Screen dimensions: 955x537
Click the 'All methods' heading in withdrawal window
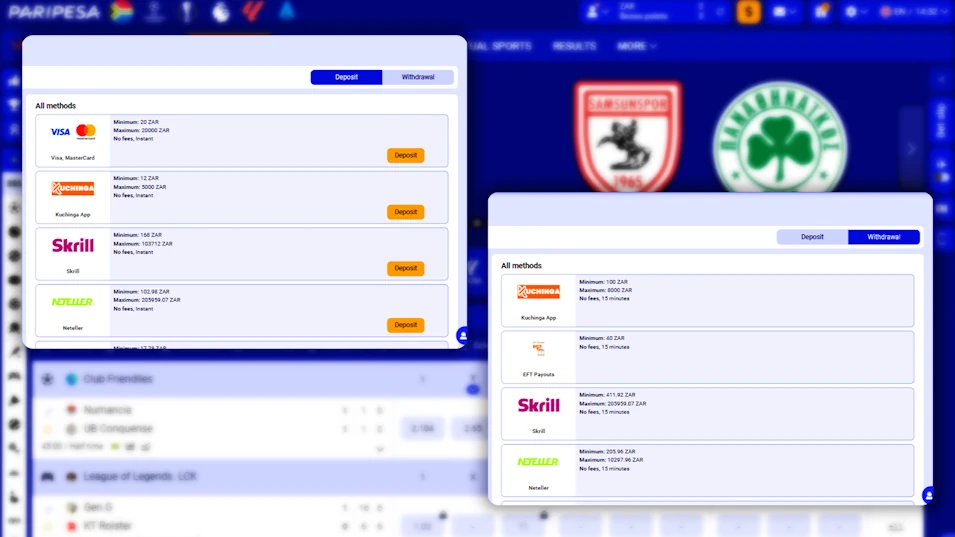(521, 265)
